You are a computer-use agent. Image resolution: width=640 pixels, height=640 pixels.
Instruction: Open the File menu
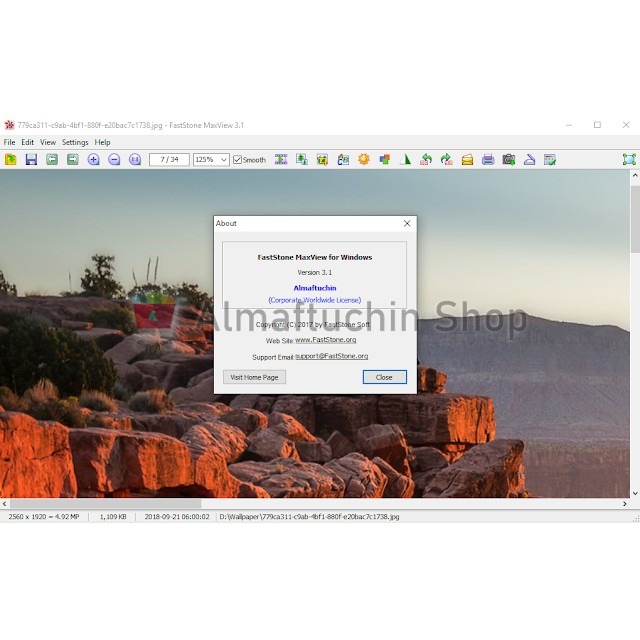[x=9, y=142]
